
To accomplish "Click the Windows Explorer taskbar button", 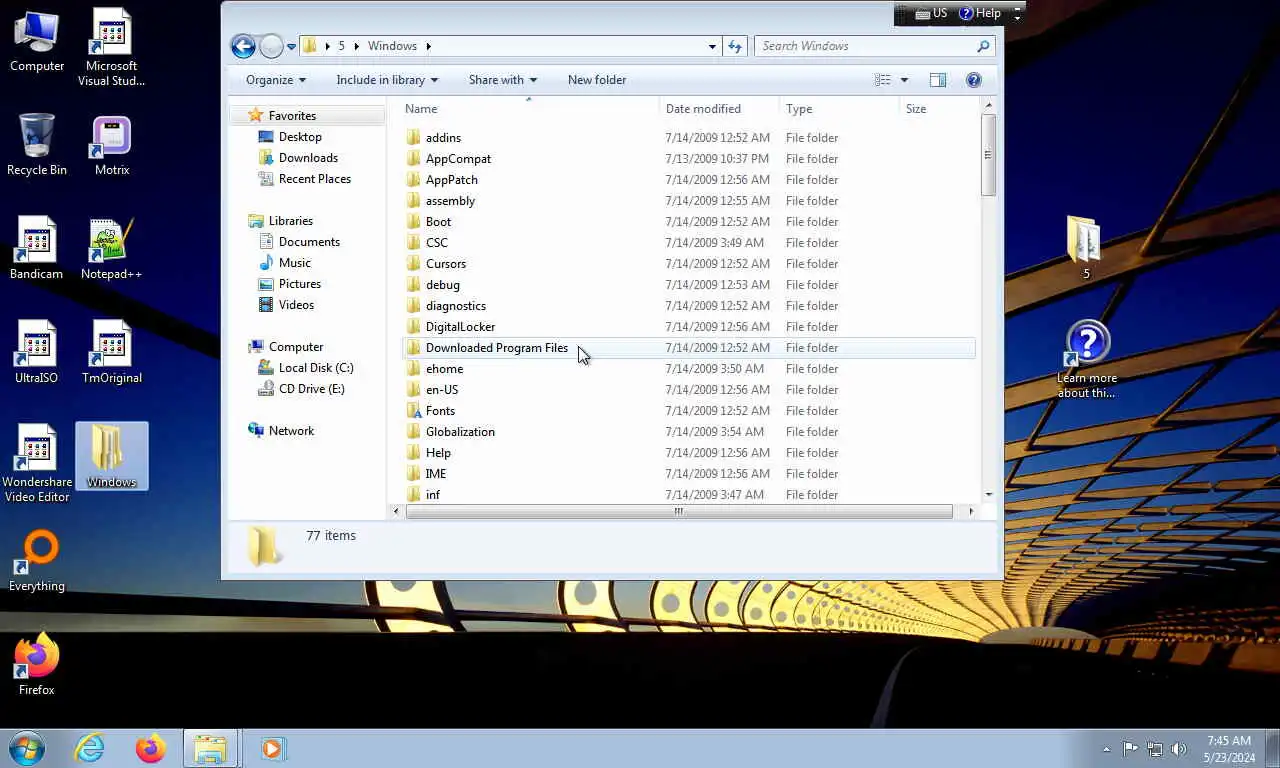I will point(211,748).
